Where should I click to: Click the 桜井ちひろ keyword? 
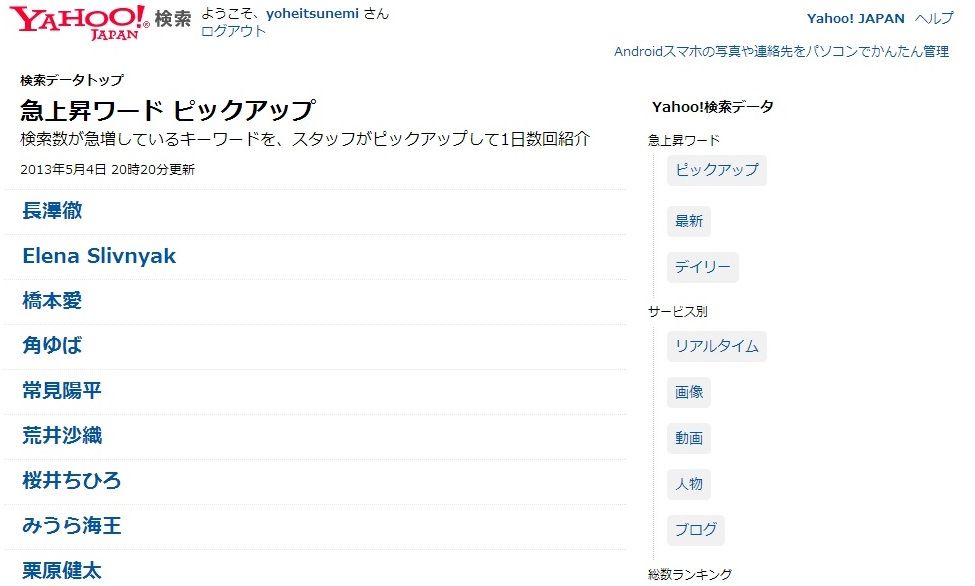point(72,481)
